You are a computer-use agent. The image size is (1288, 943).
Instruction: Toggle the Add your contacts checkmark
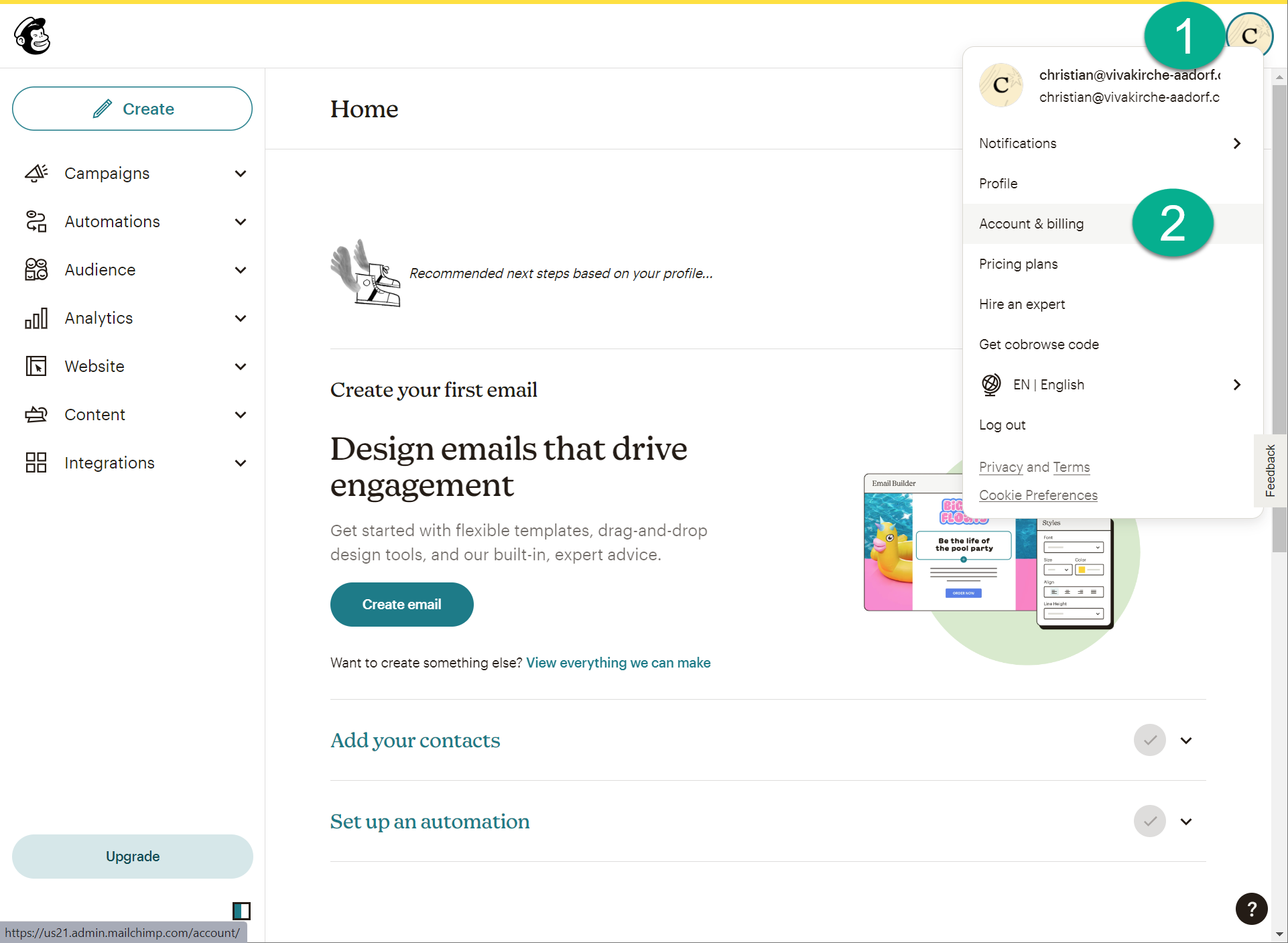[1149, 741]
